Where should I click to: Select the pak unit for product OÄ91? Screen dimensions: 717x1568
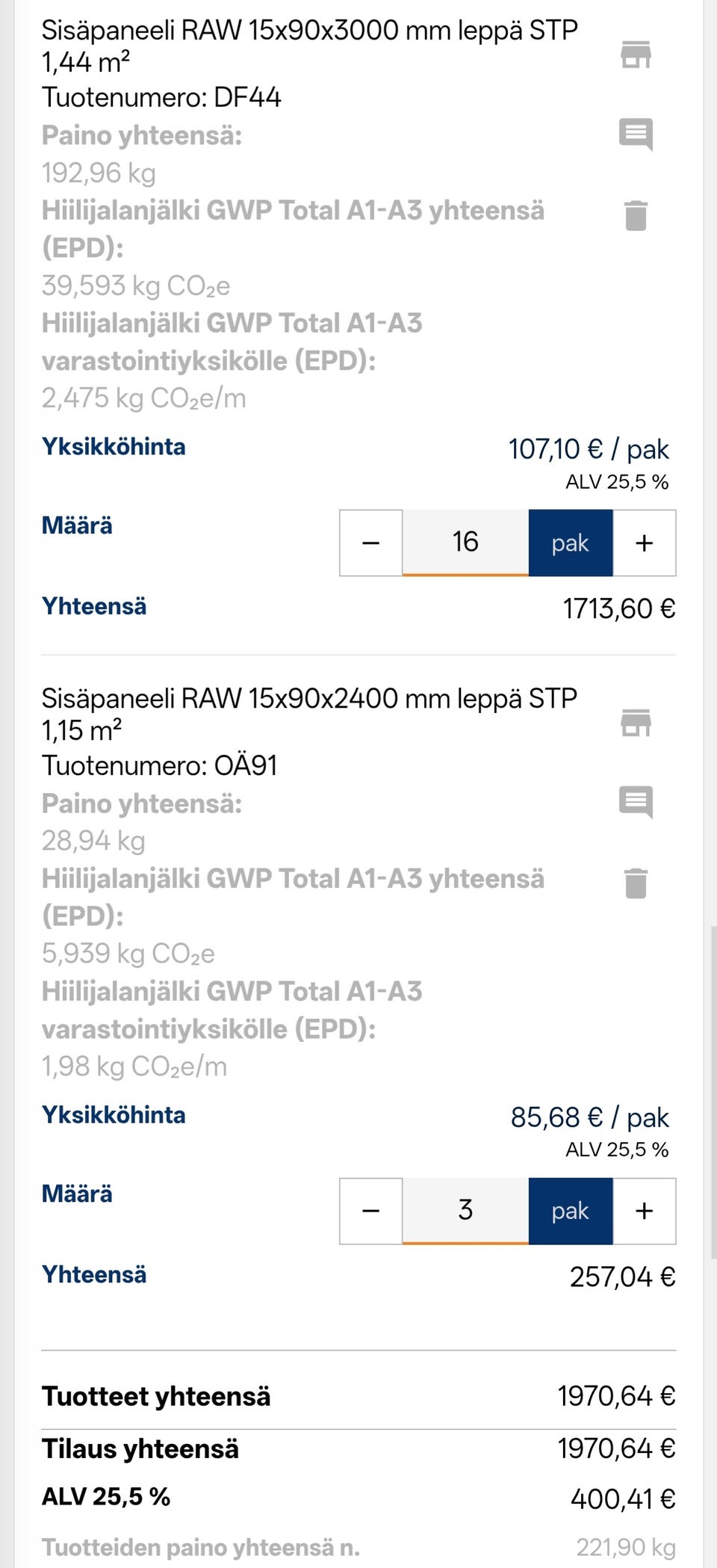(571, 1212)
